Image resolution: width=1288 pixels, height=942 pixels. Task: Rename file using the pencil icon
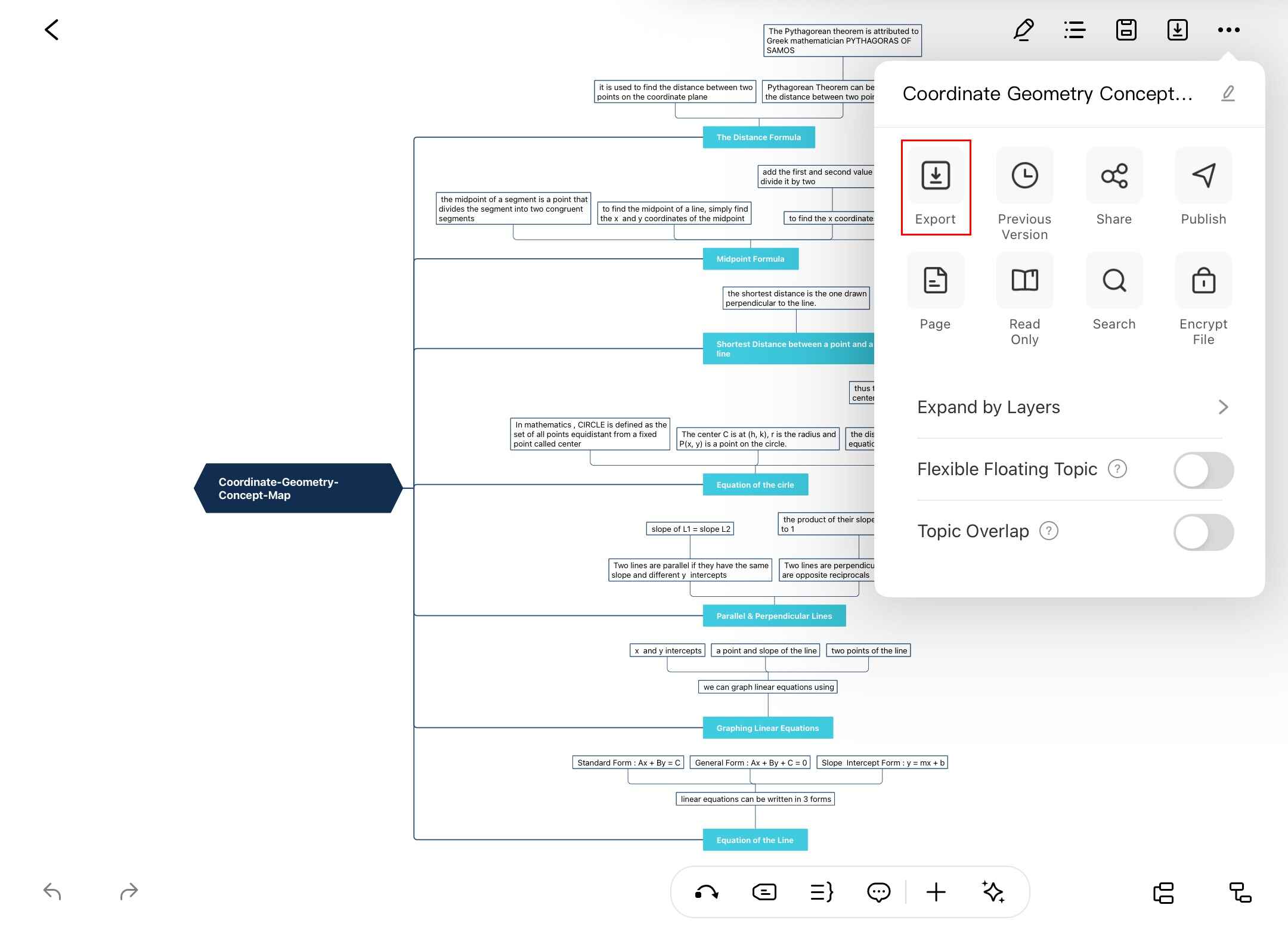(1228, 94)
